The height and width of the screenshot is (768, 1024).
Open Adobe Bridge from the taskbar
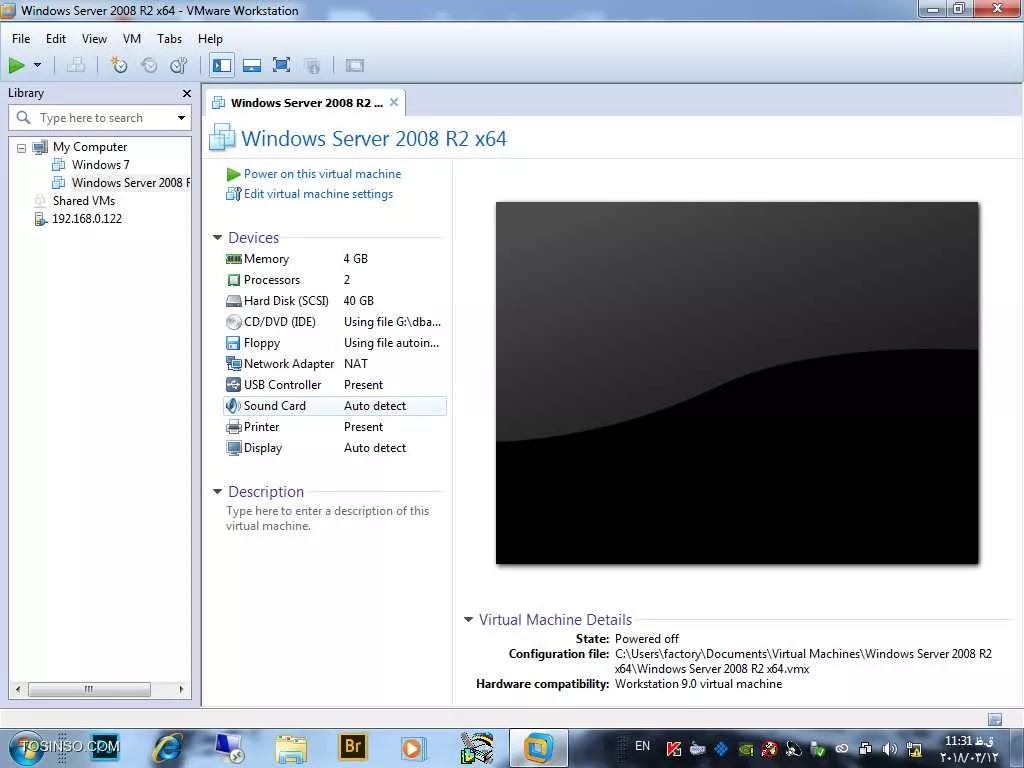[x=352, y=748]
